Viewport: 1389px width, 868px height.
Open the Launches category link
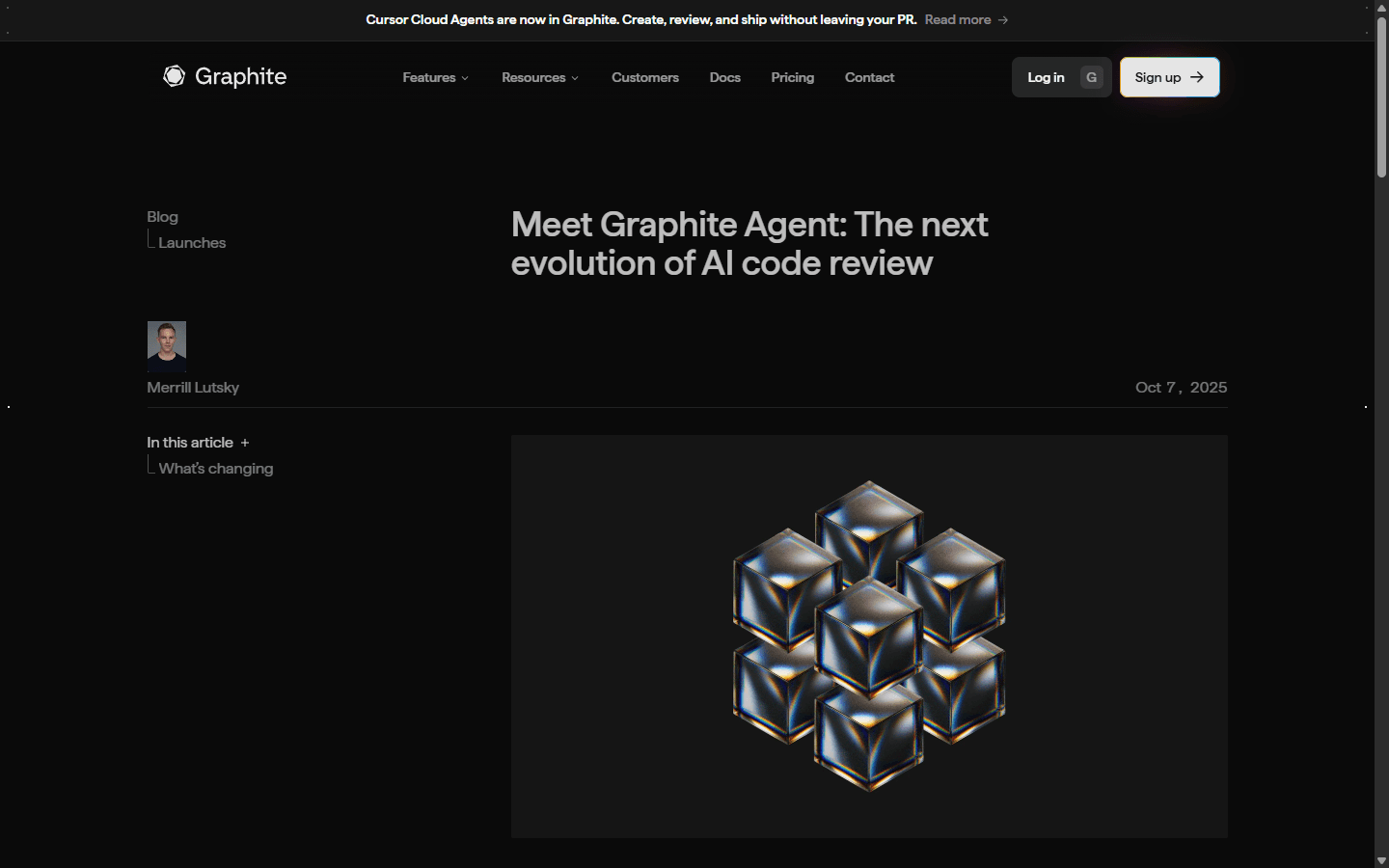[x=192, y=243]
